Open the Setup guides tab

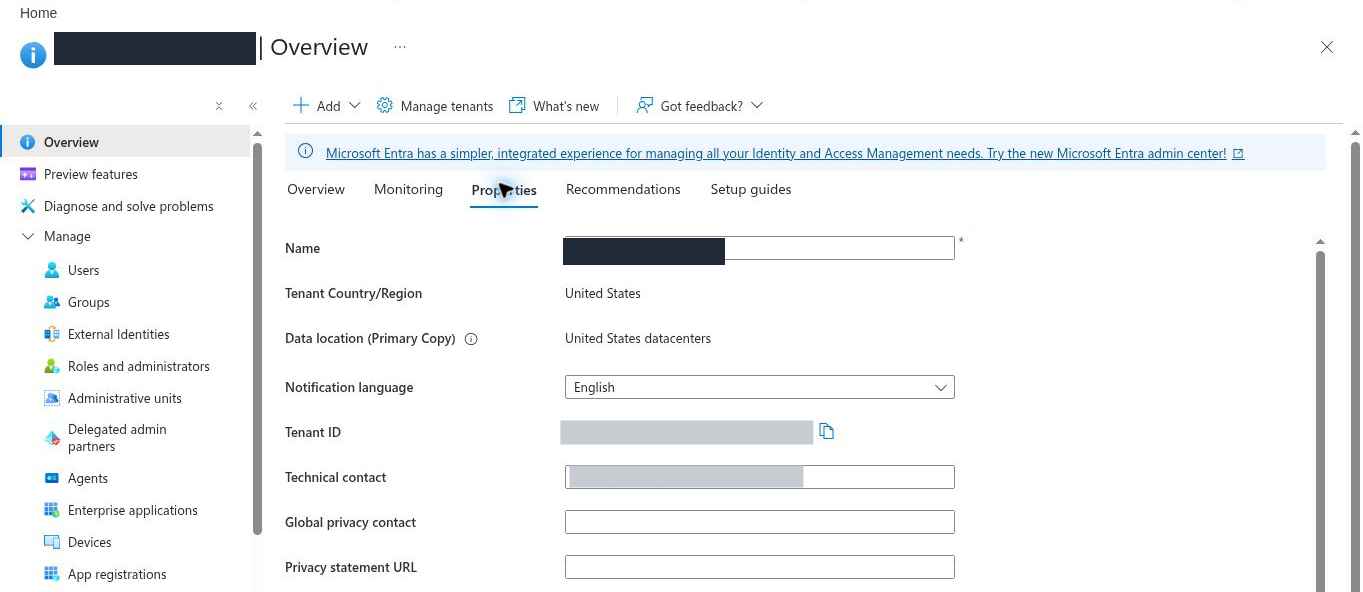pyautogui.click(x=751, y=190)
